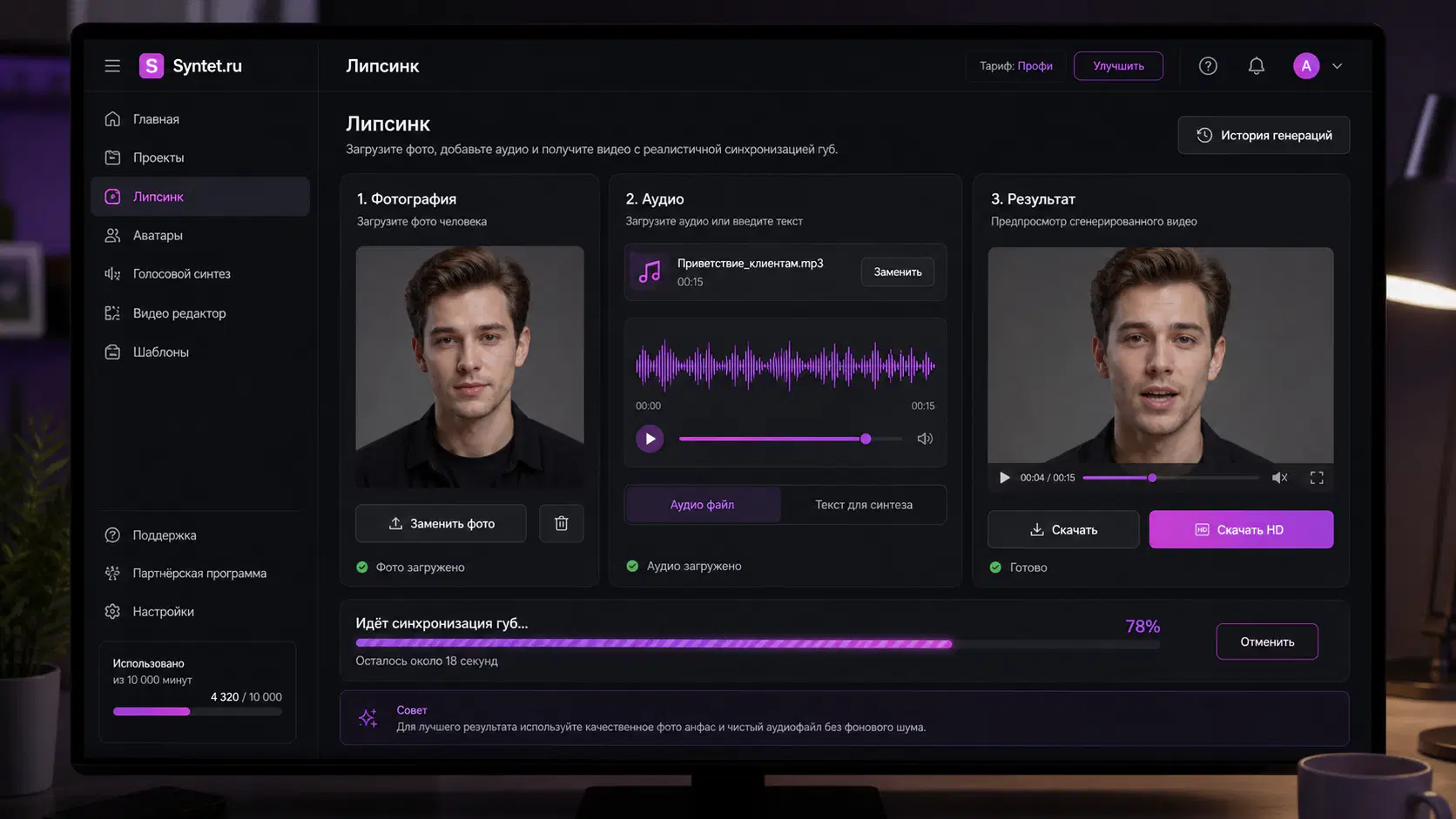Unmute the result video sound
The width and height of the screenshot is (1456, 819).
1279,478
